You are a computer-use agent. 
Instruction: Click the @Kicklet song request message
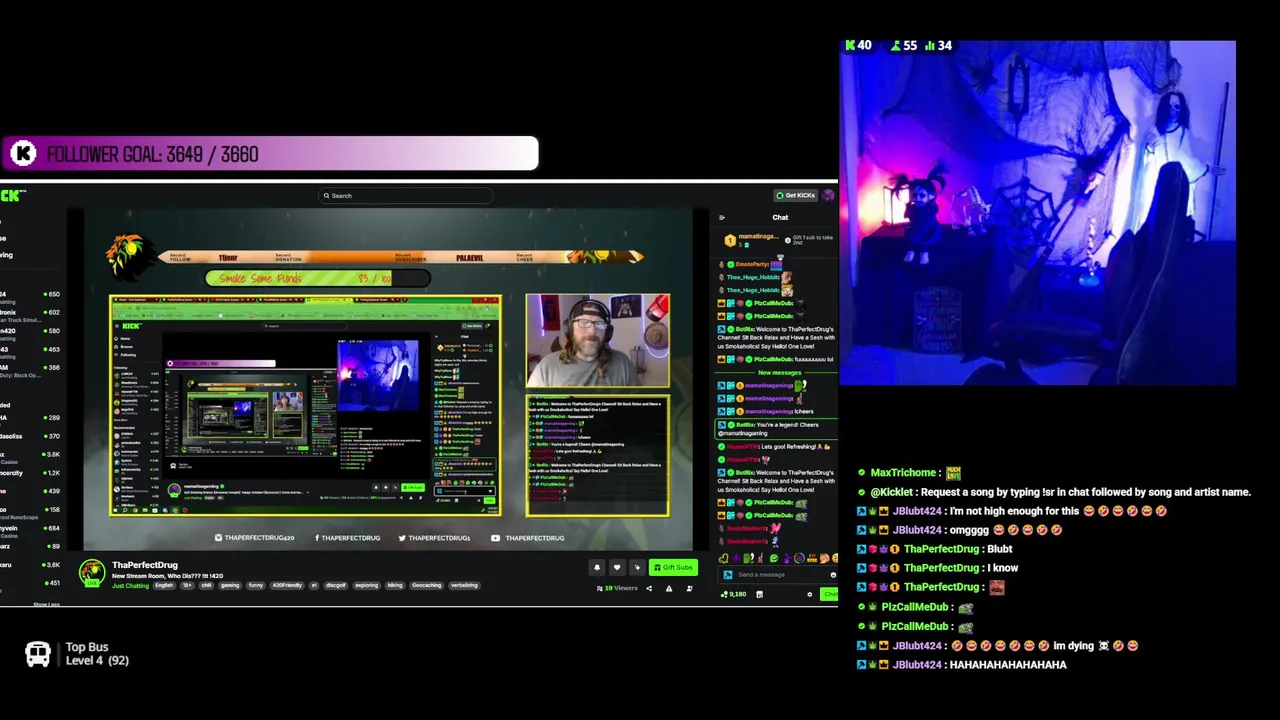1055,492
